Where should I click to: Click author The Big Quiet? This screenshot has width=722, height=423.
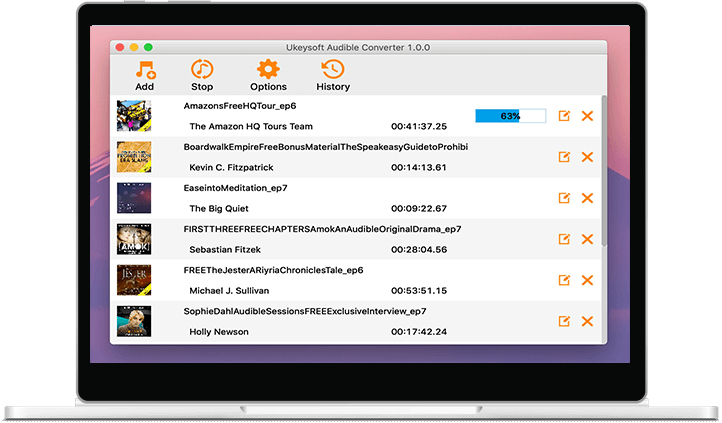coord(219,209)
